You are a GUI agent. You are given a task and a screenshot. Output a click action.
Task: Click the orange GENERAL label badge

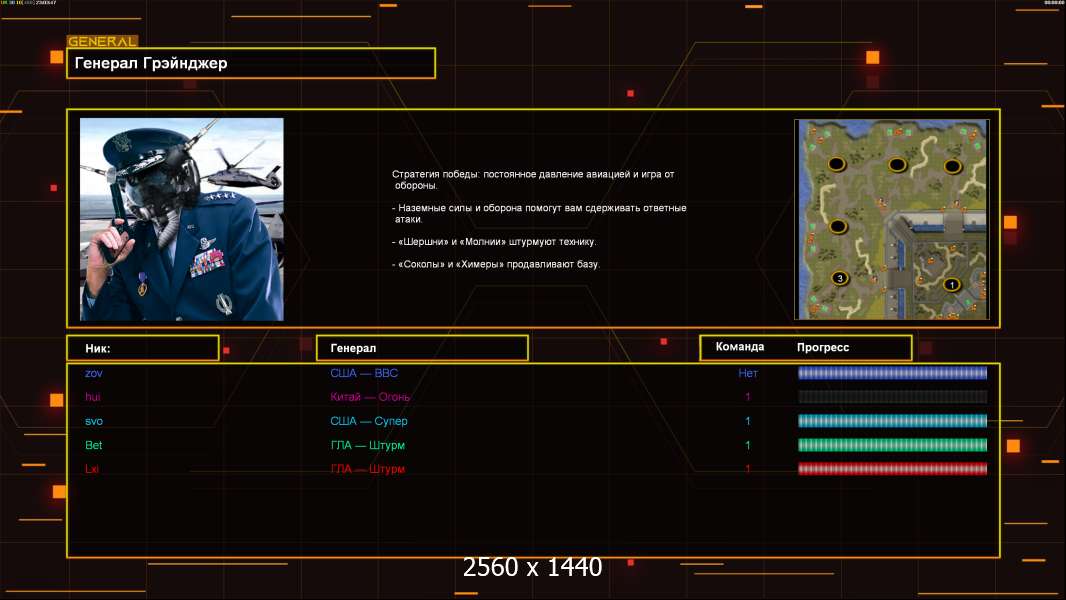(102, 42)
